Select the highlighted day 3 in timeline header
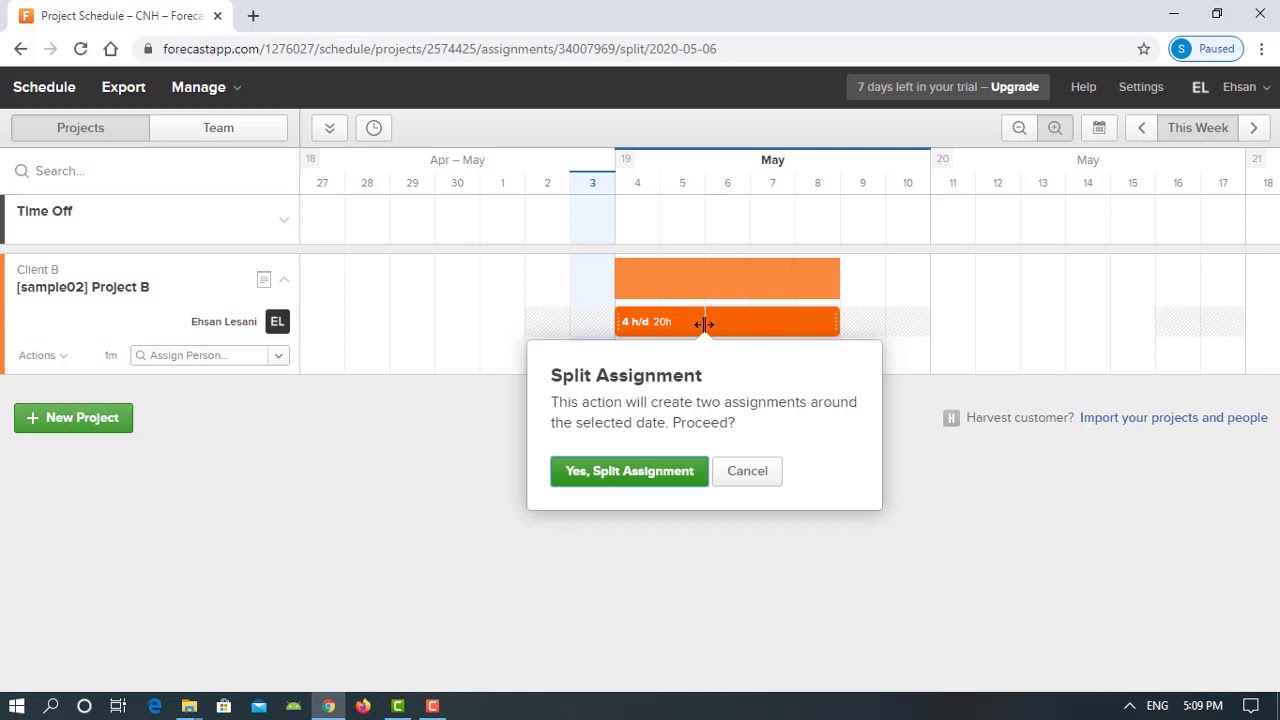Screen dimensions: 1280x720 tap(592, 183)
